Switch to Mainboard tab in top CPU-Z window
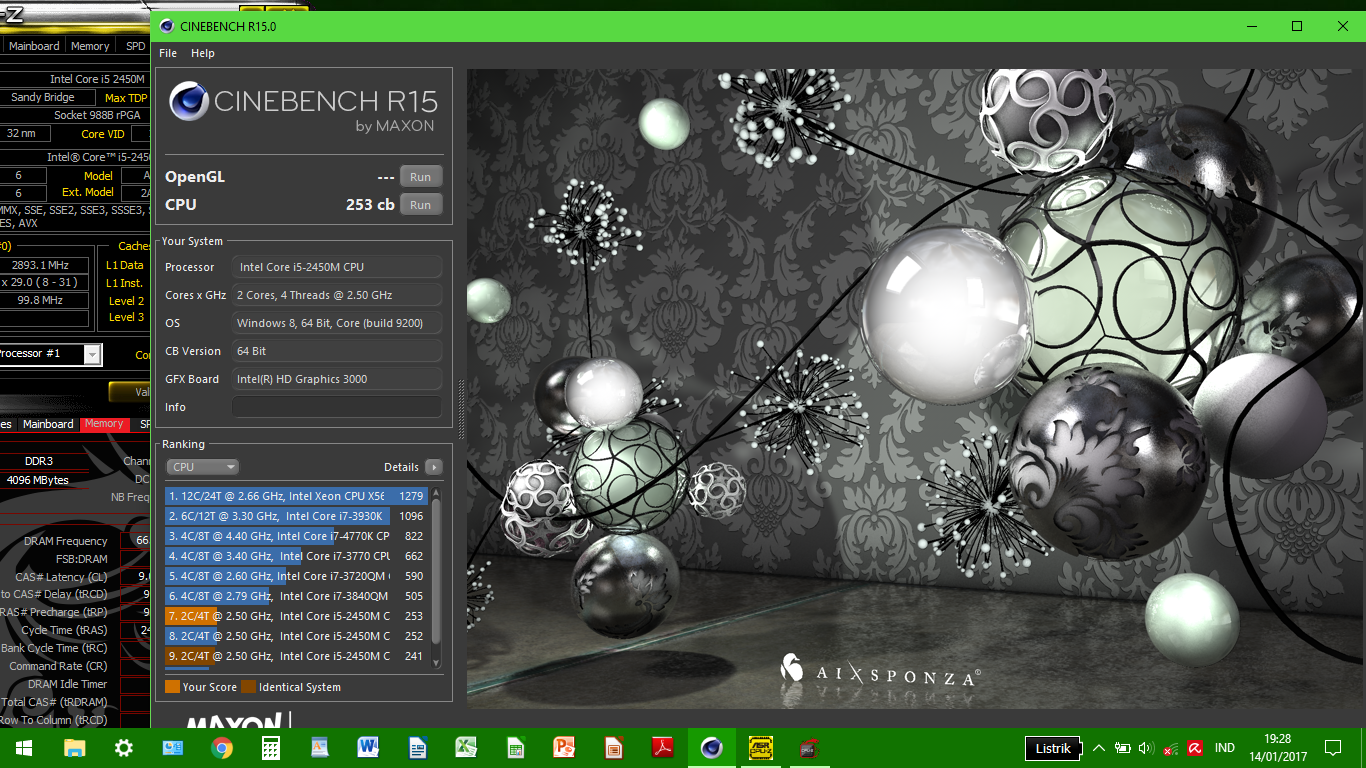1366x768 pixels. click(34, 46)
